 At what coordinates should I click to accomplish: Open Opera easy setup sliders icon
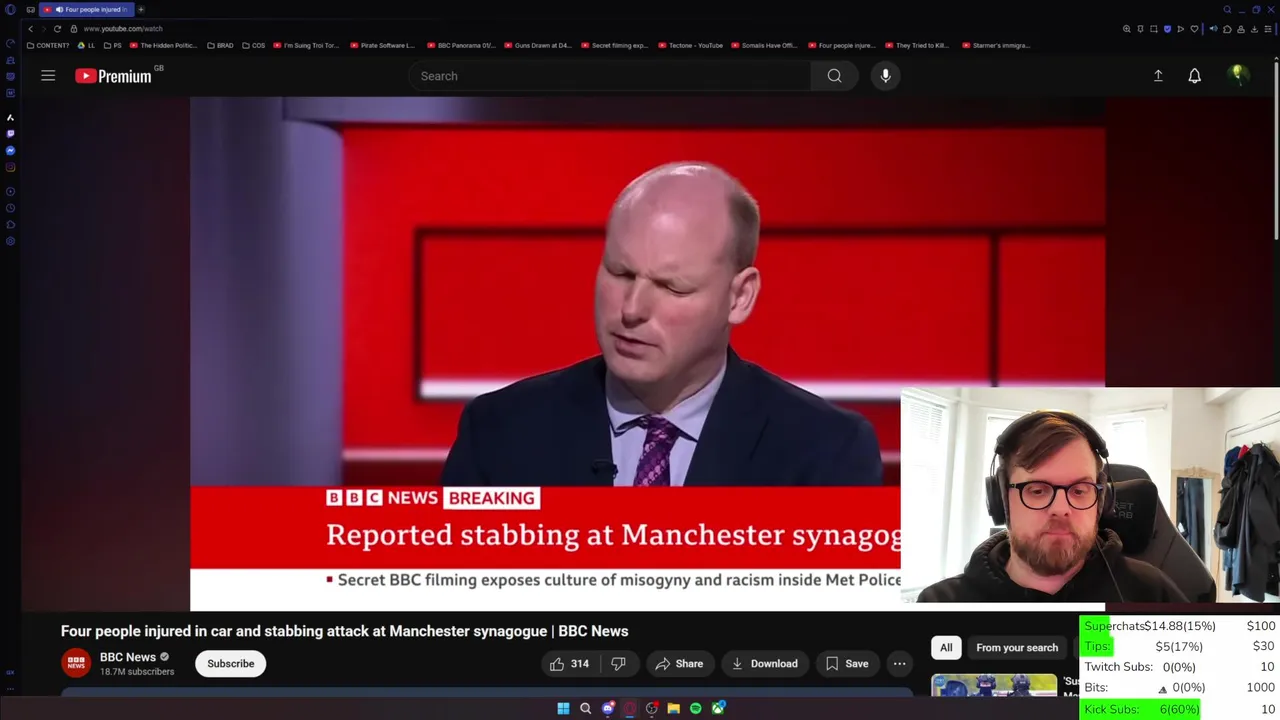1268,29
